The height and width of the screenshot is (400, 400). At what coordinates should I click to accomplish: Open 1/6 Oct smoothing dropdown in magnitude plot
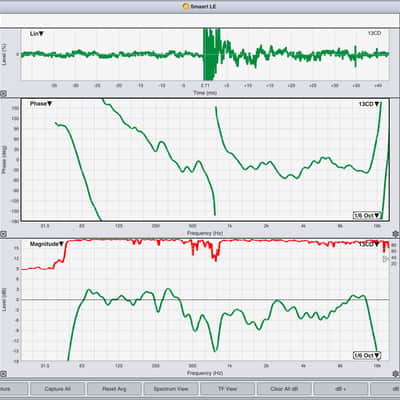tap(367, 355)
